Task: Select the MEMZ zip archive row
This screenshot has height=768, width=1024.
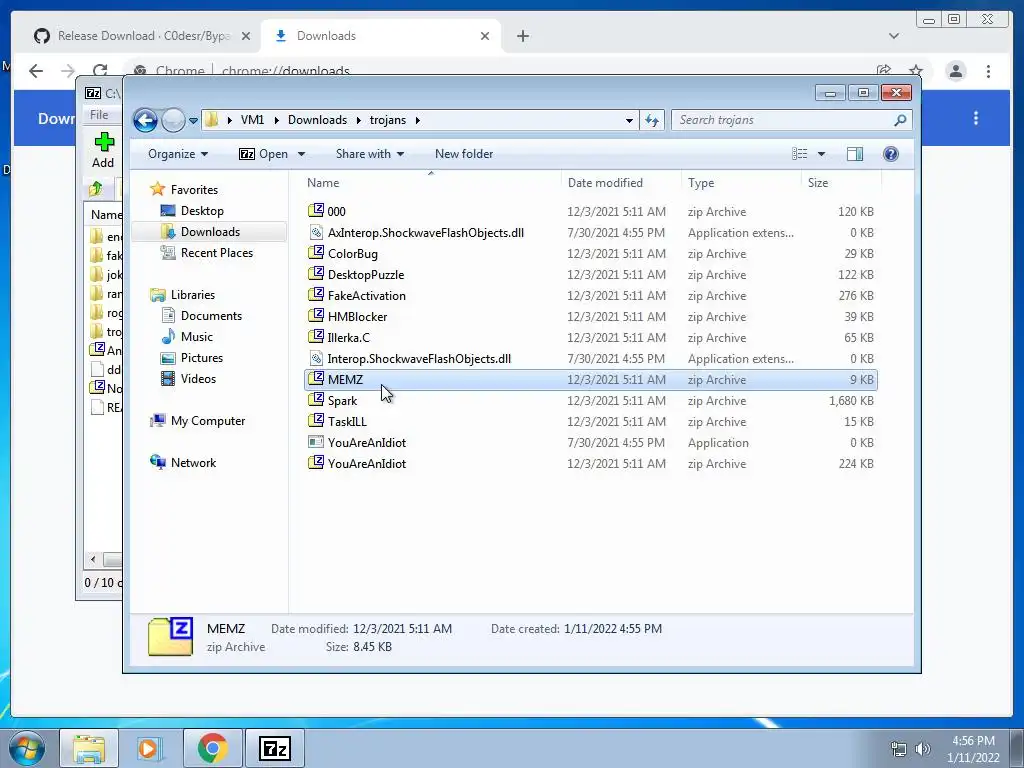Action: [x=591, y=379]
